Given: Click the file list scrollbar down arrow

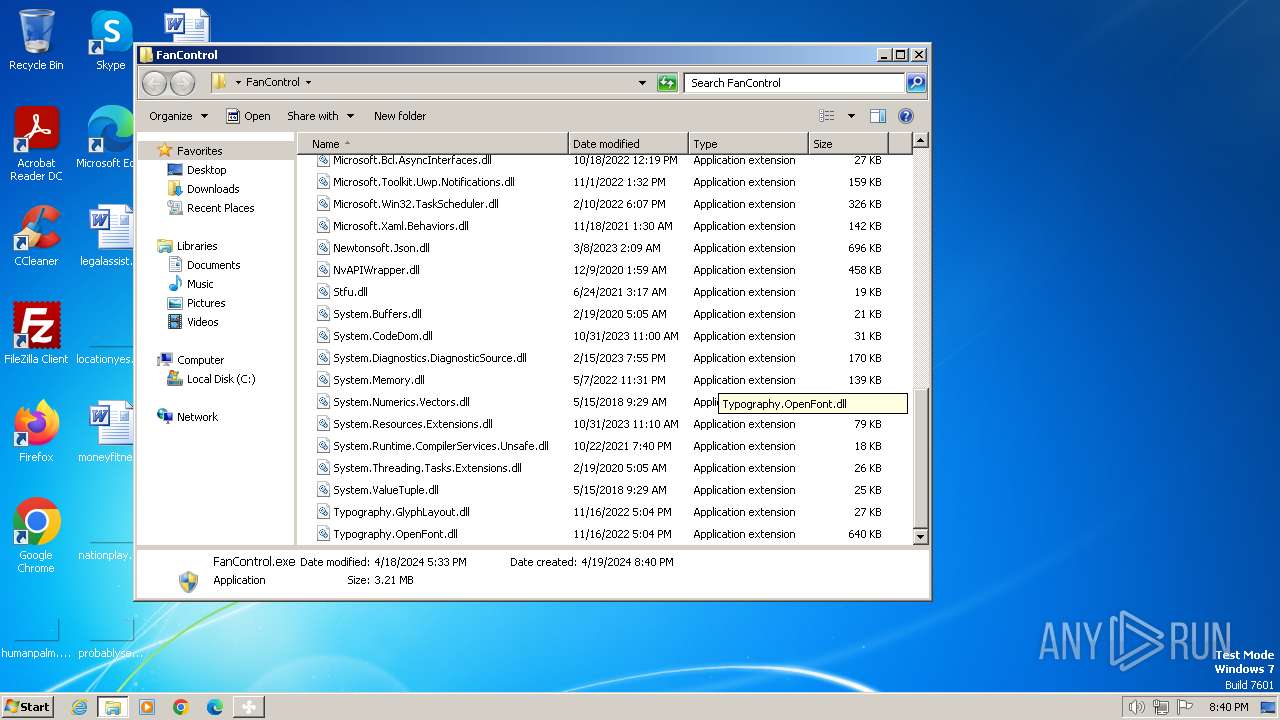Looking at the screenshot, I should pos(921,537).
